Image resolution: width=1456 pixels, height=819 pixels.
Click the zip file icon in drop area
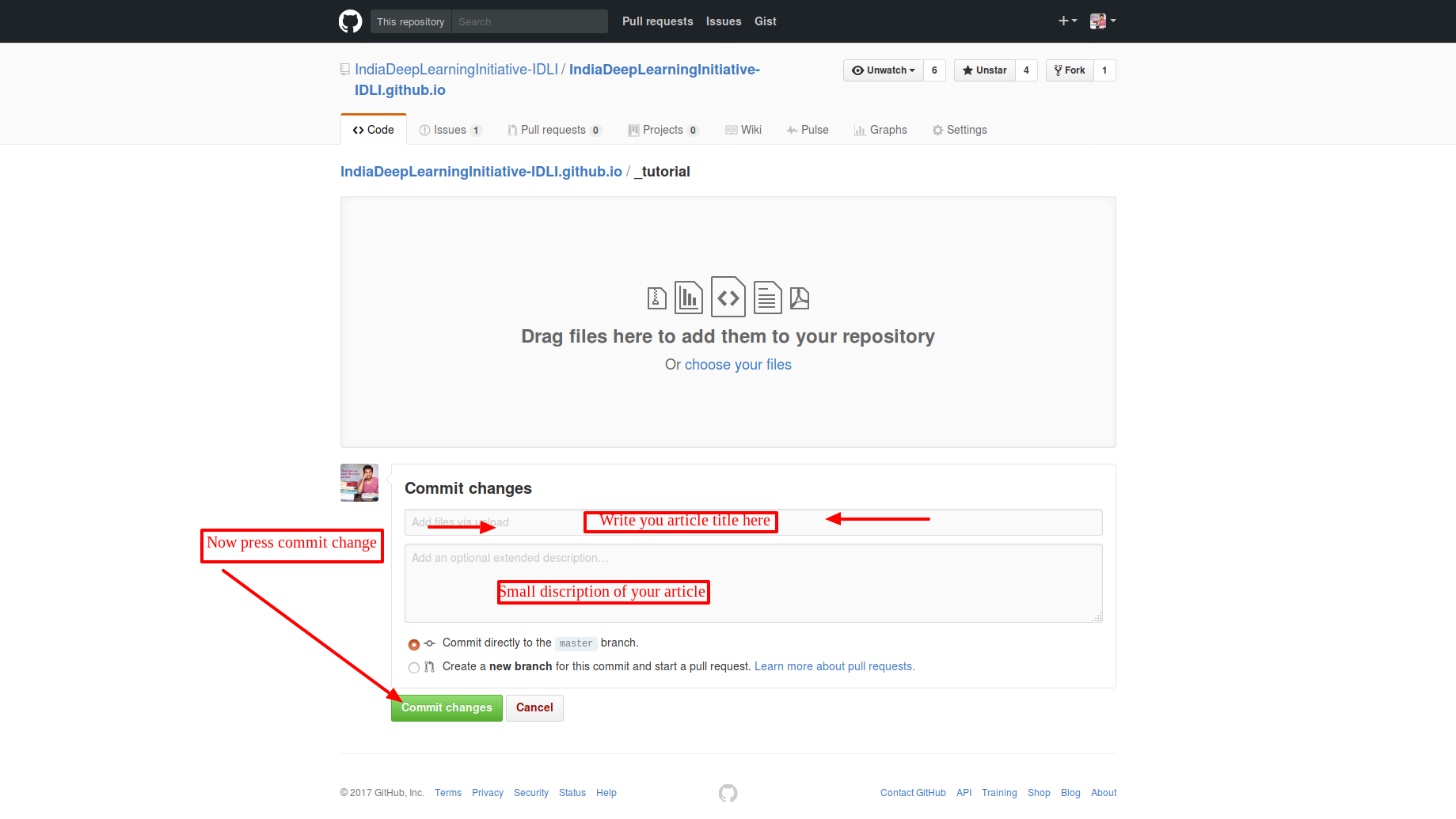657,298
